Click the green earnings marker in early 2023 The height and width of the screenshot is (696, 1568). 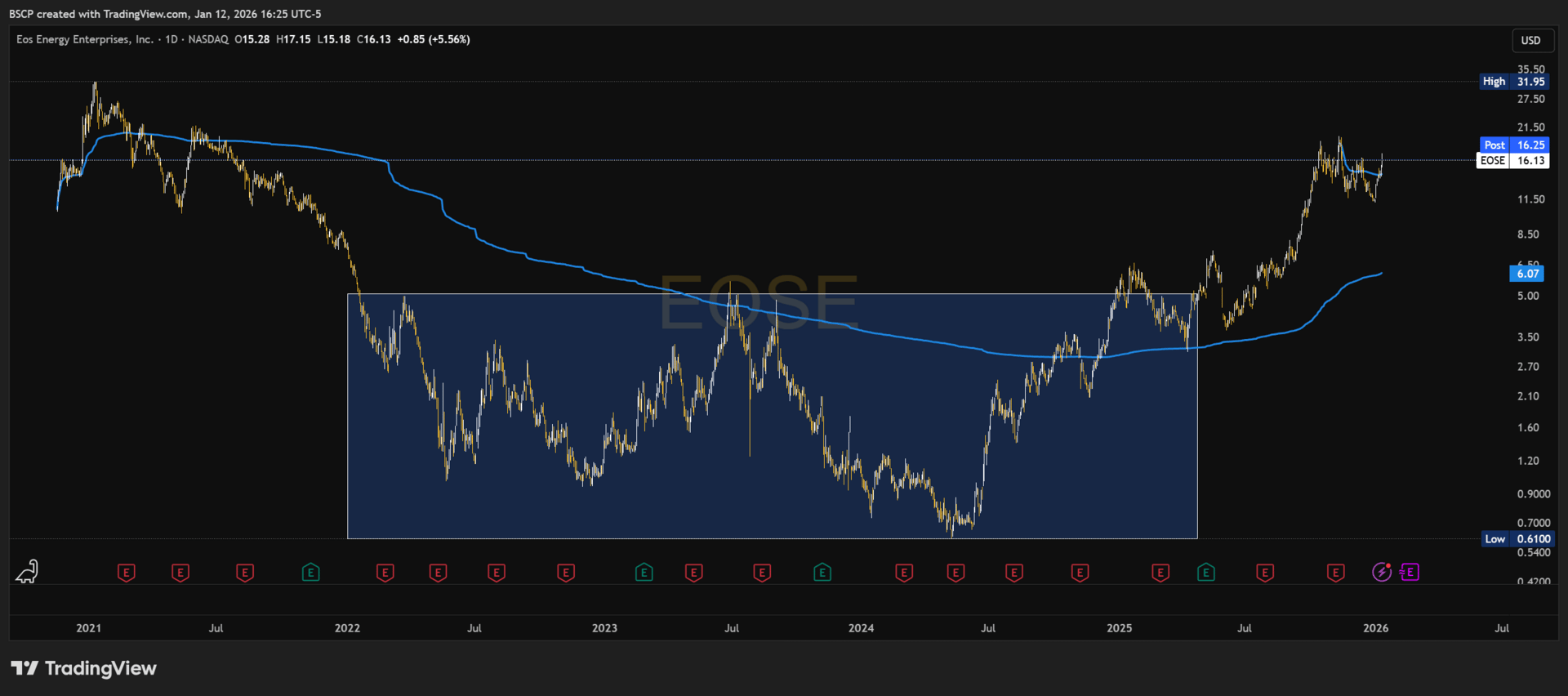pyautogui.click(x=644, y=573)
